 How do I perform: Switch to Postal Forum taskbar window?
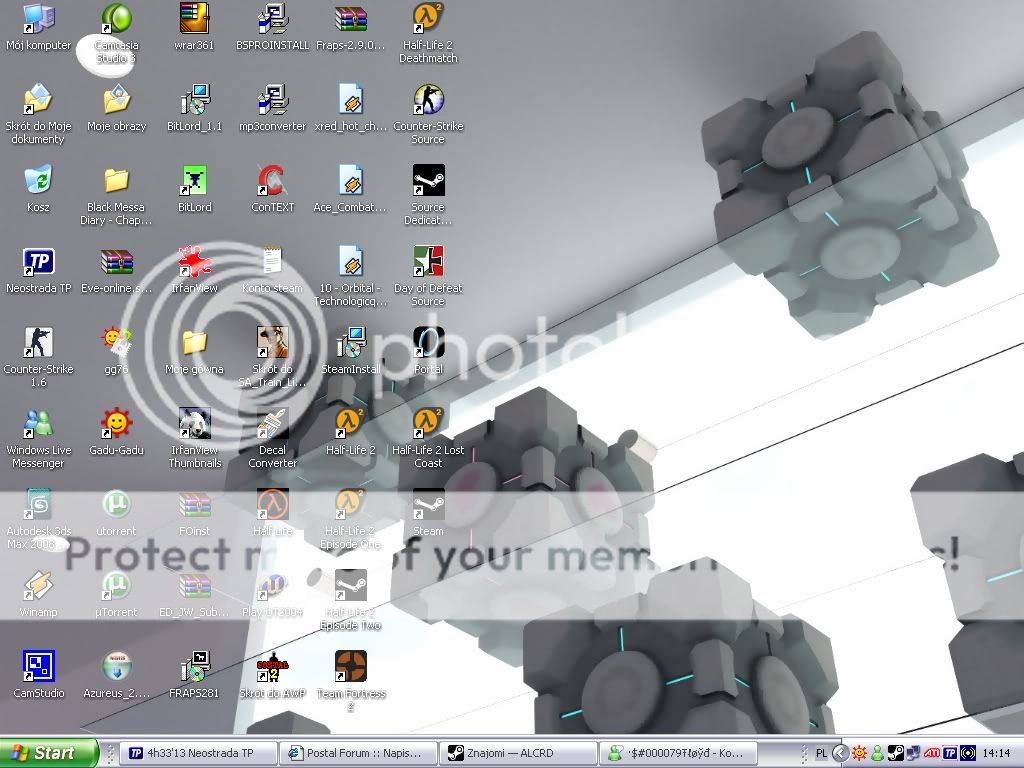coord(357,754)
